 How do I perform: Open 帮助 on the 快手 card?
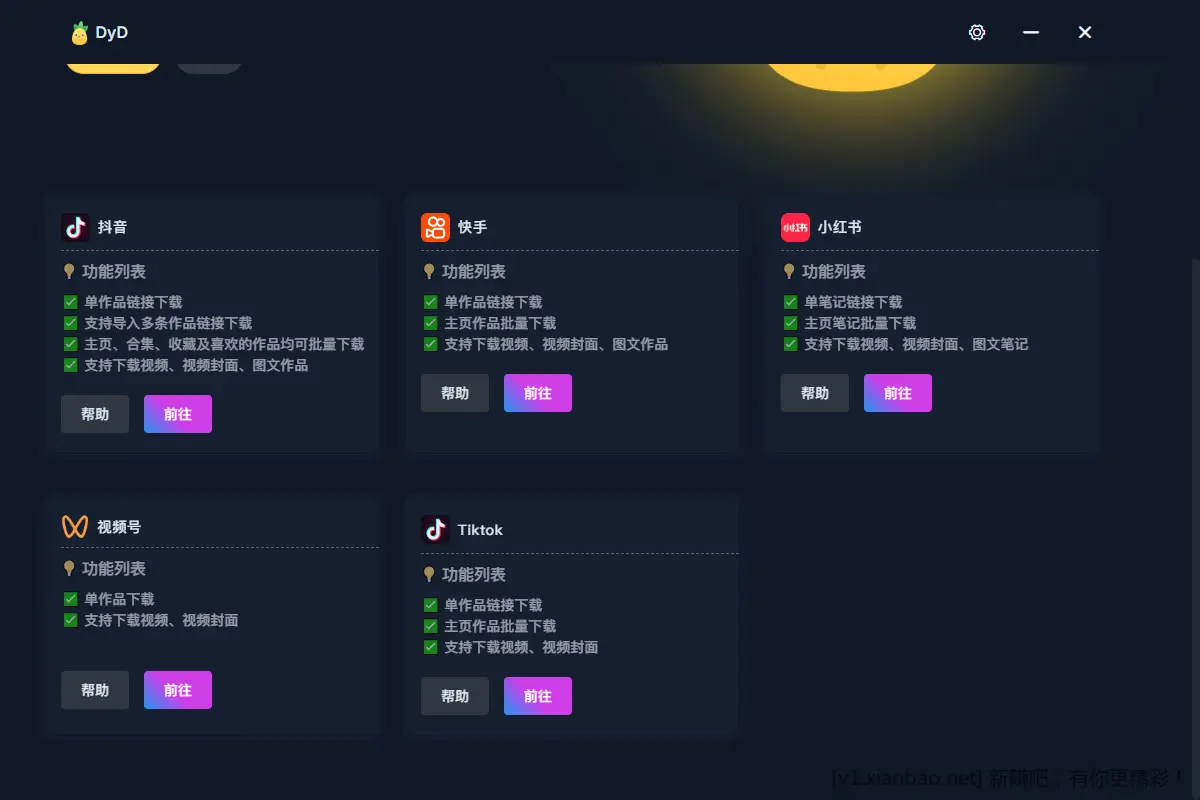click(455, 393)
